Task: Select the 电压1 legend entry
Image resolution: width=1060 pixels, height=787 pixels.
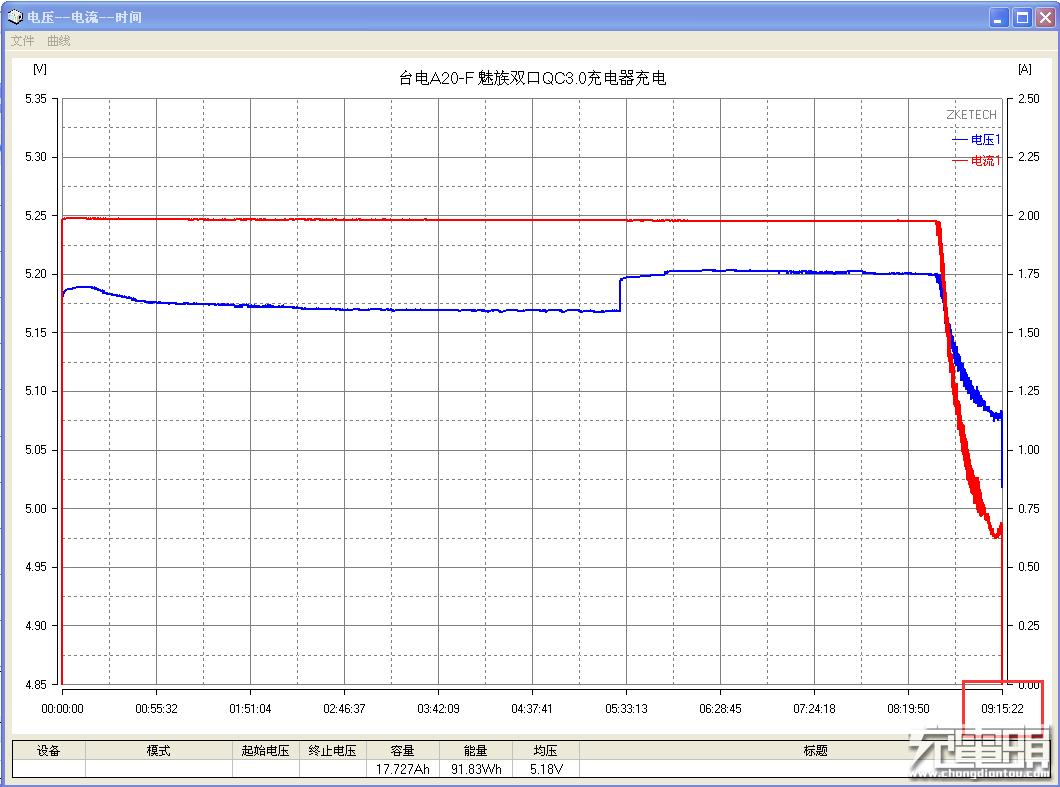Action: 977,139
